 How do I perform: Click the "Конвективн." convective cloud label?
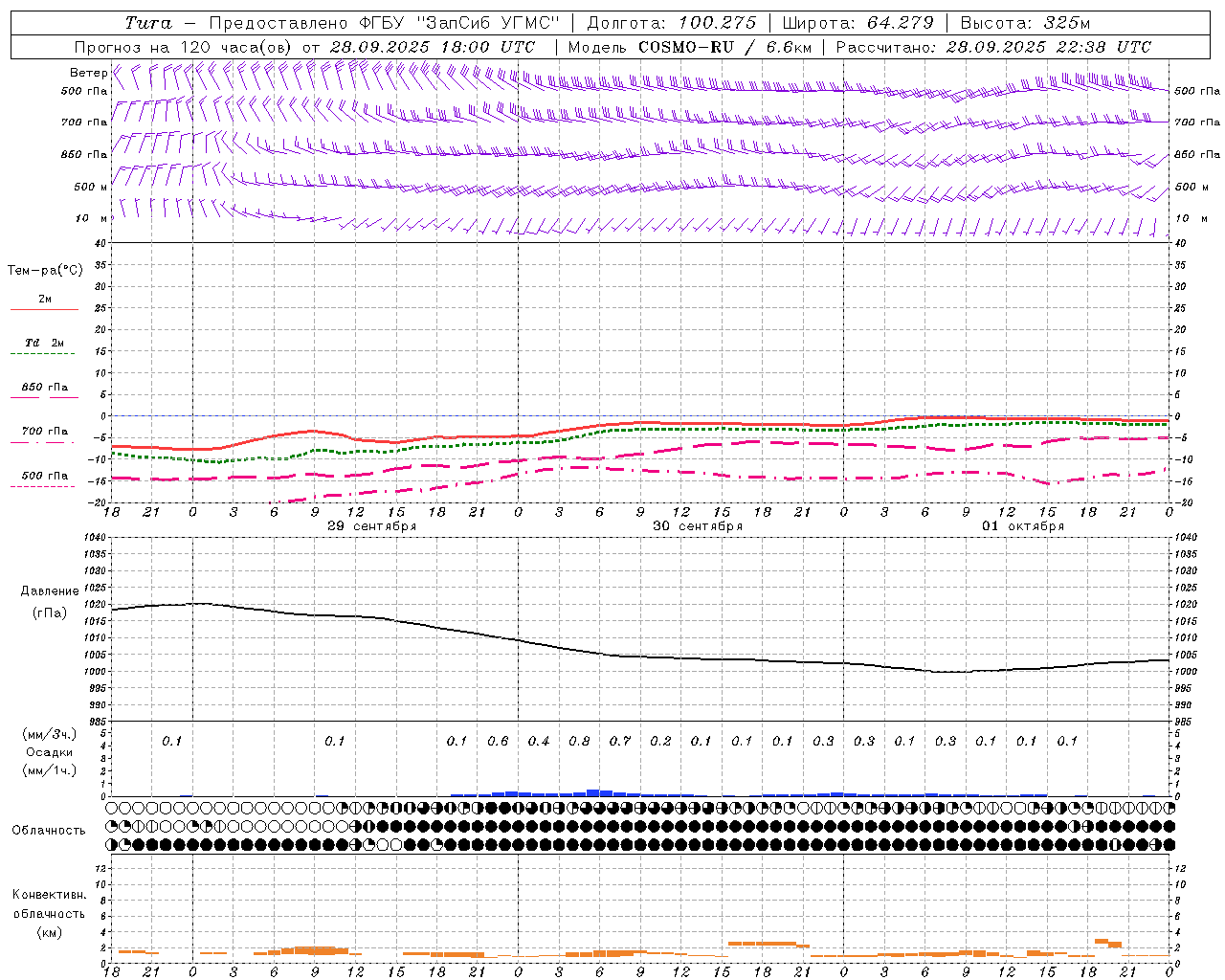pos(49,895)
